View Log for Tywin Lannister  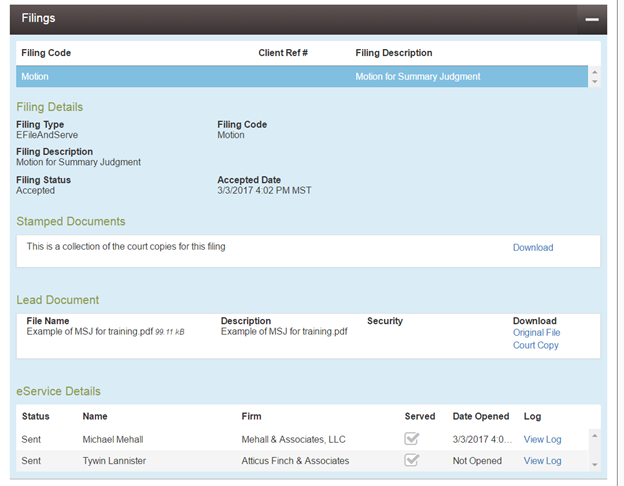coord(542,461)
